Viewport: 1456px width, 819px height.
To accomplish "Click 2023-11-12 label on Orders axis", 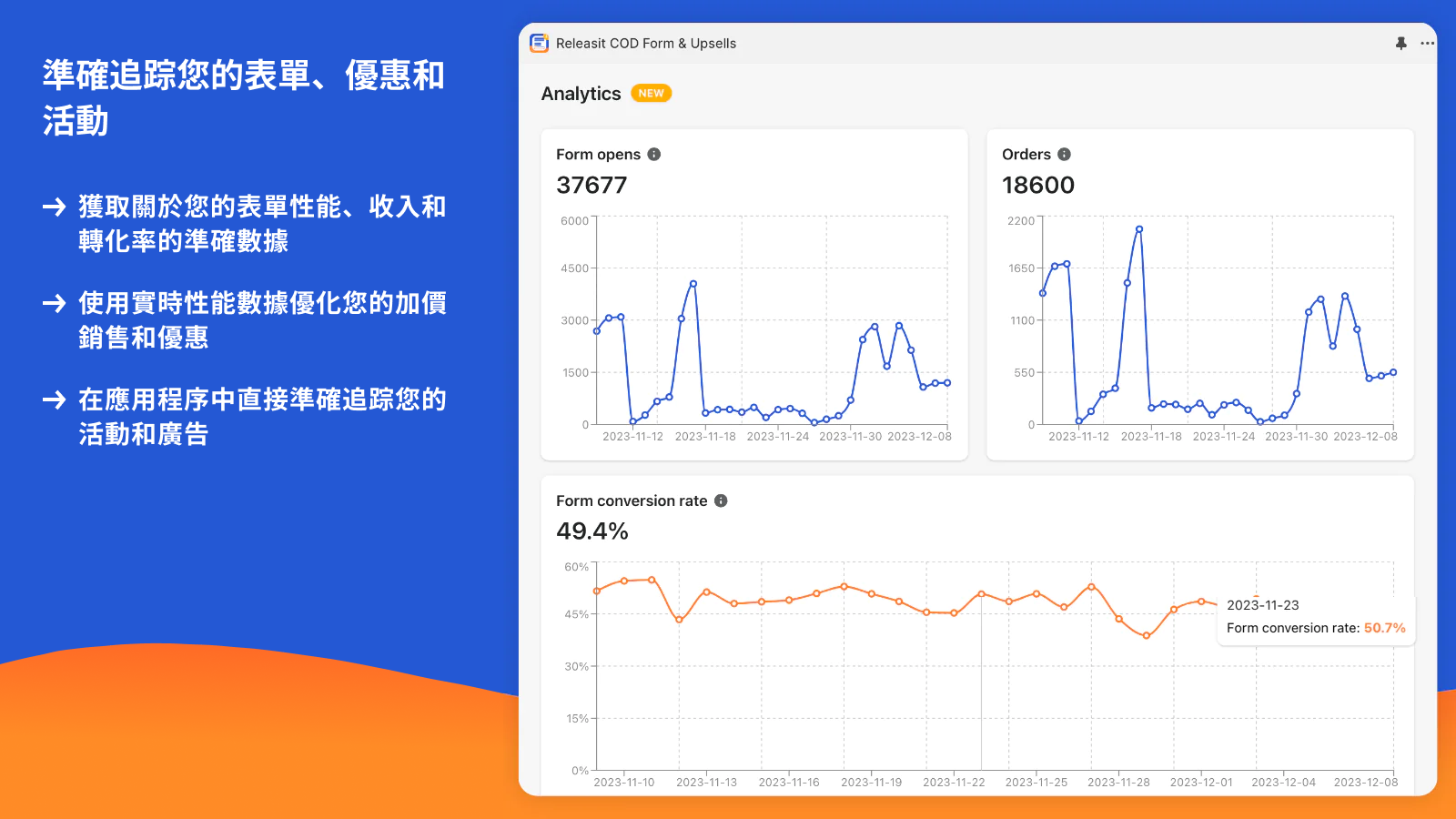I will (1079, 437).
